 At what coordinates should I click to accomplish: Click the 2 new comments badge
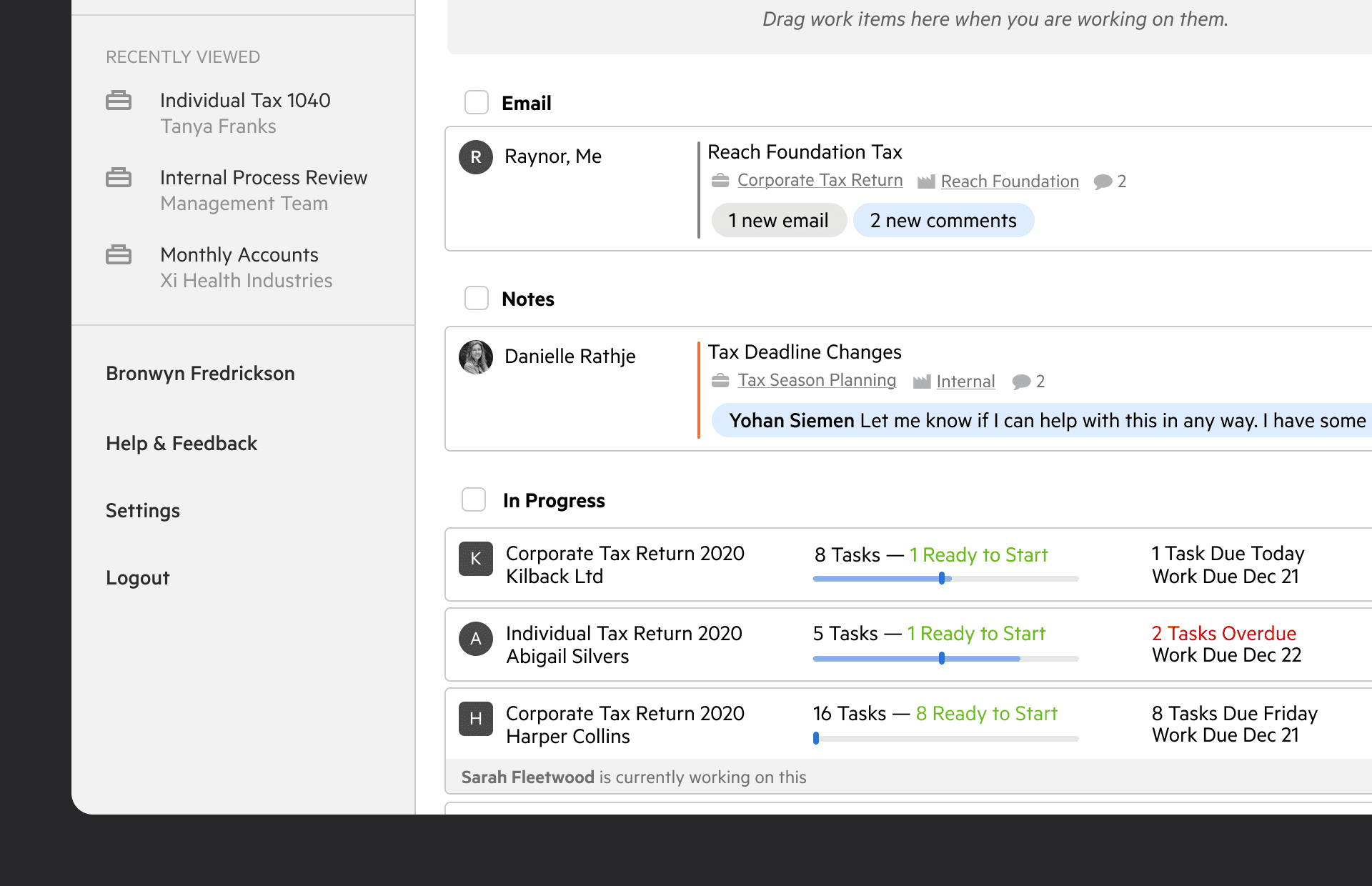click(943, 220)
